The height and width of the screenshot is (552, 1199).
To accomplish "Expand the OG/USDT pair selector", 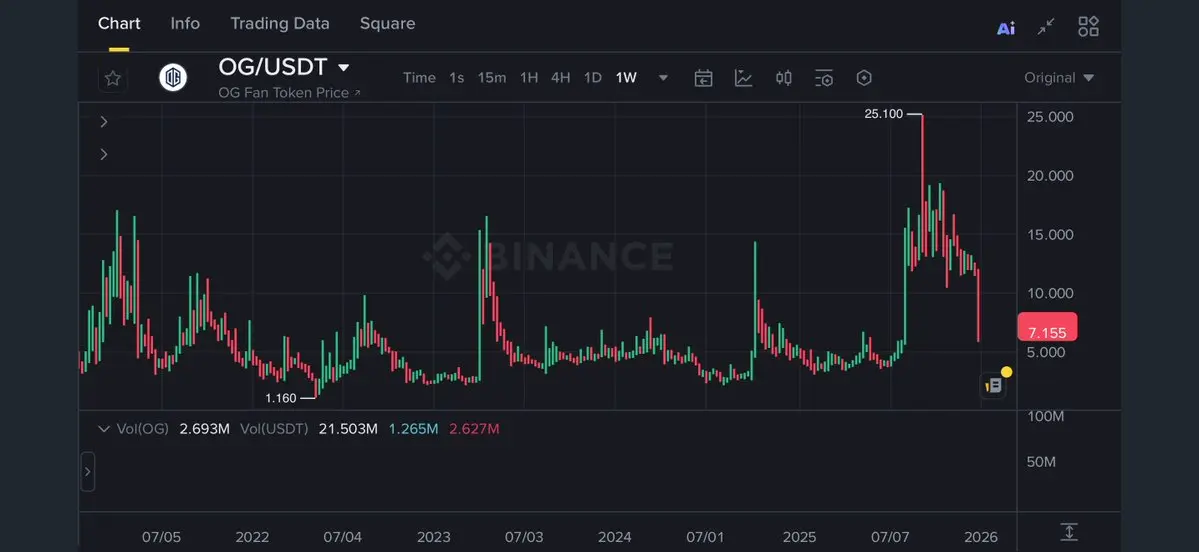I will click(x=343, y=68).
